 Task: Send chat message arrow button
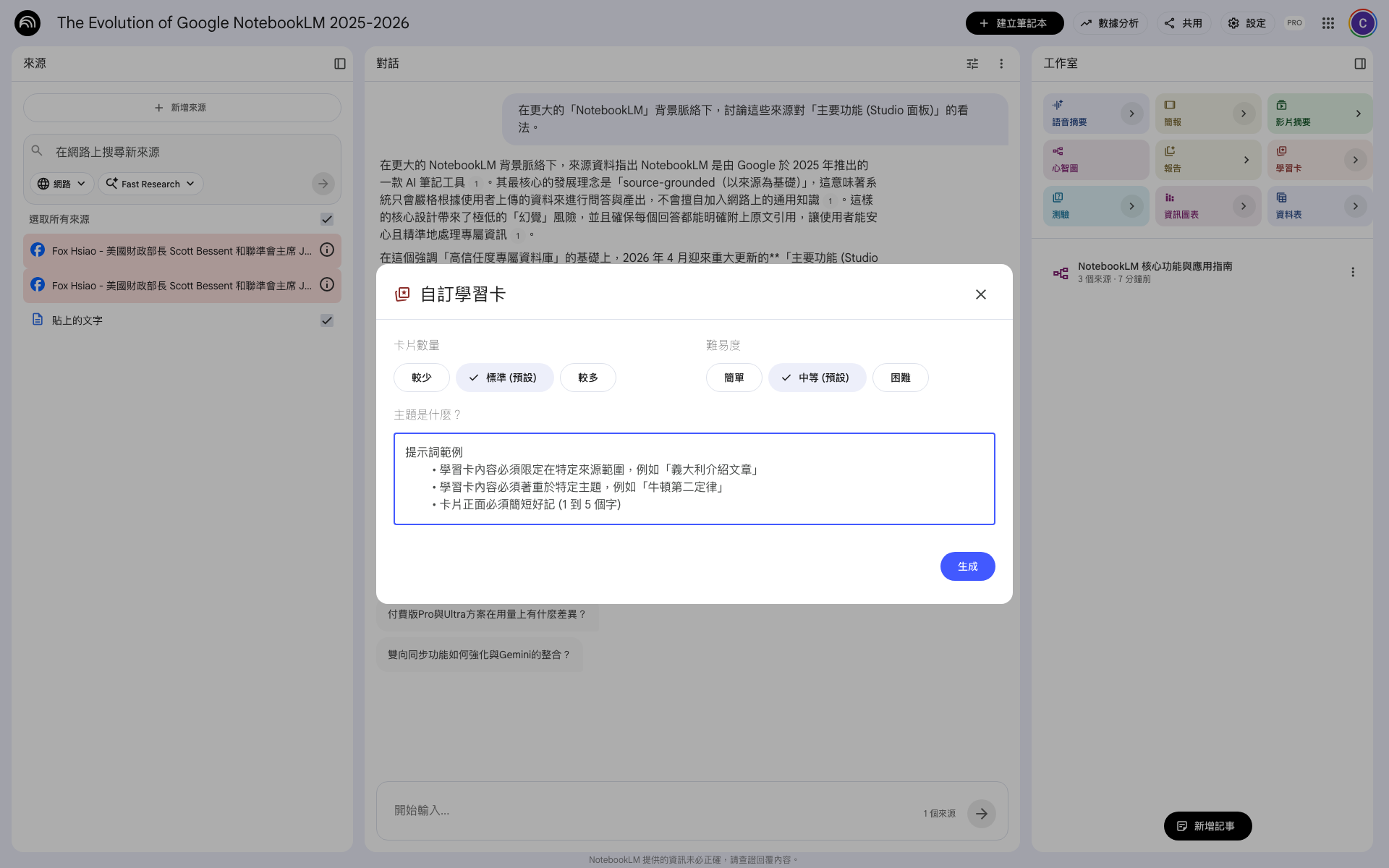point(982,814)
